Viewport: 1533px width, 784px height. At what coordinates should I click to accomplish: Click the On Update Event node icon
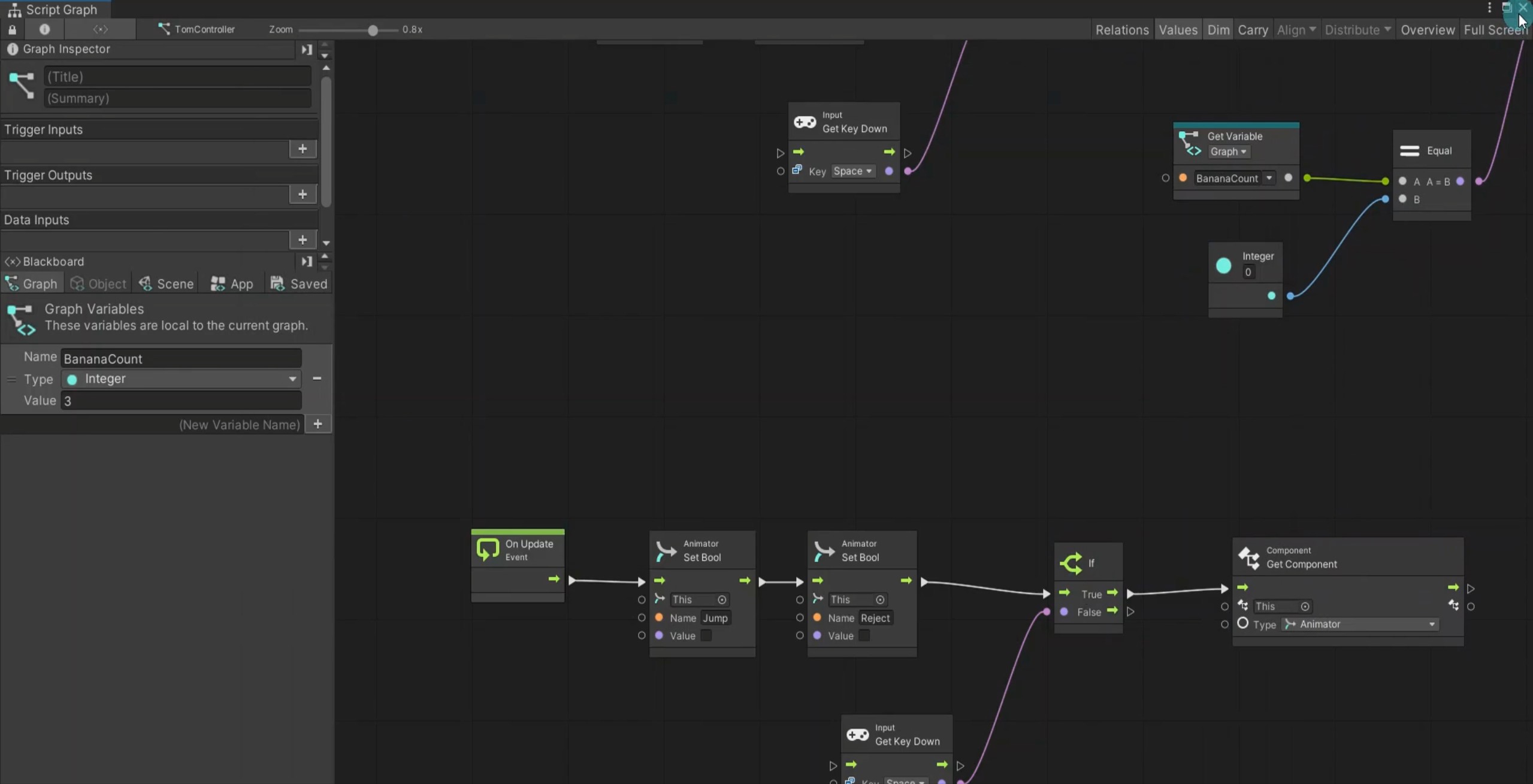point(488,549)
